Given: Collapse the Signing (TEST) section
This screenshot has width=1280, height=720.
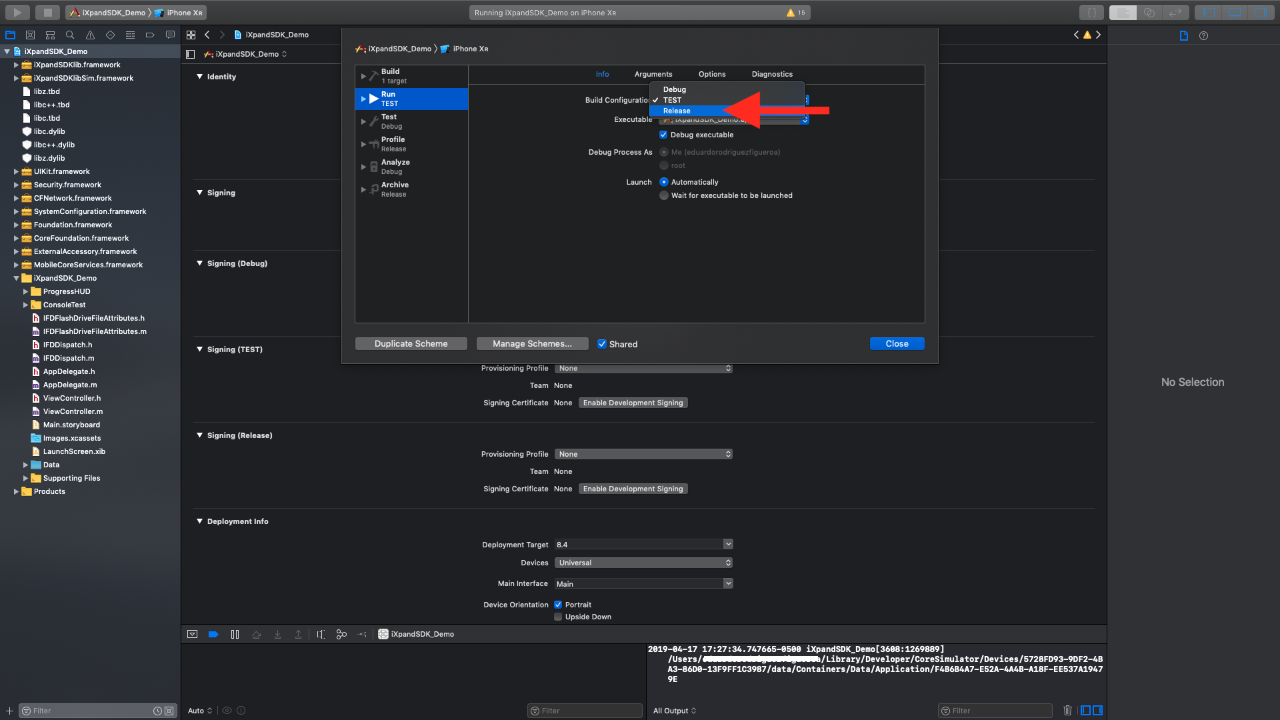Looking at the screenshot, I should coord(199,349).
